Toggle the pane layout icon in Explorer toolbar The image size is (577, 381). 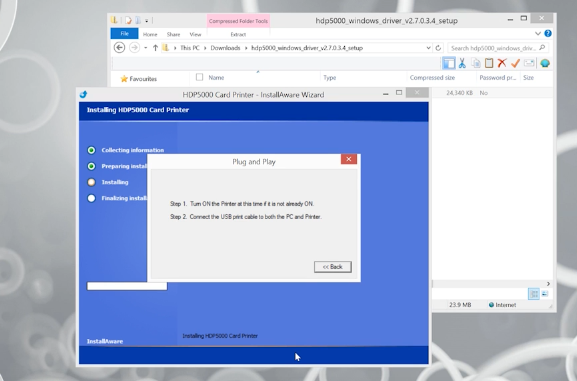[x=449, y=63]
